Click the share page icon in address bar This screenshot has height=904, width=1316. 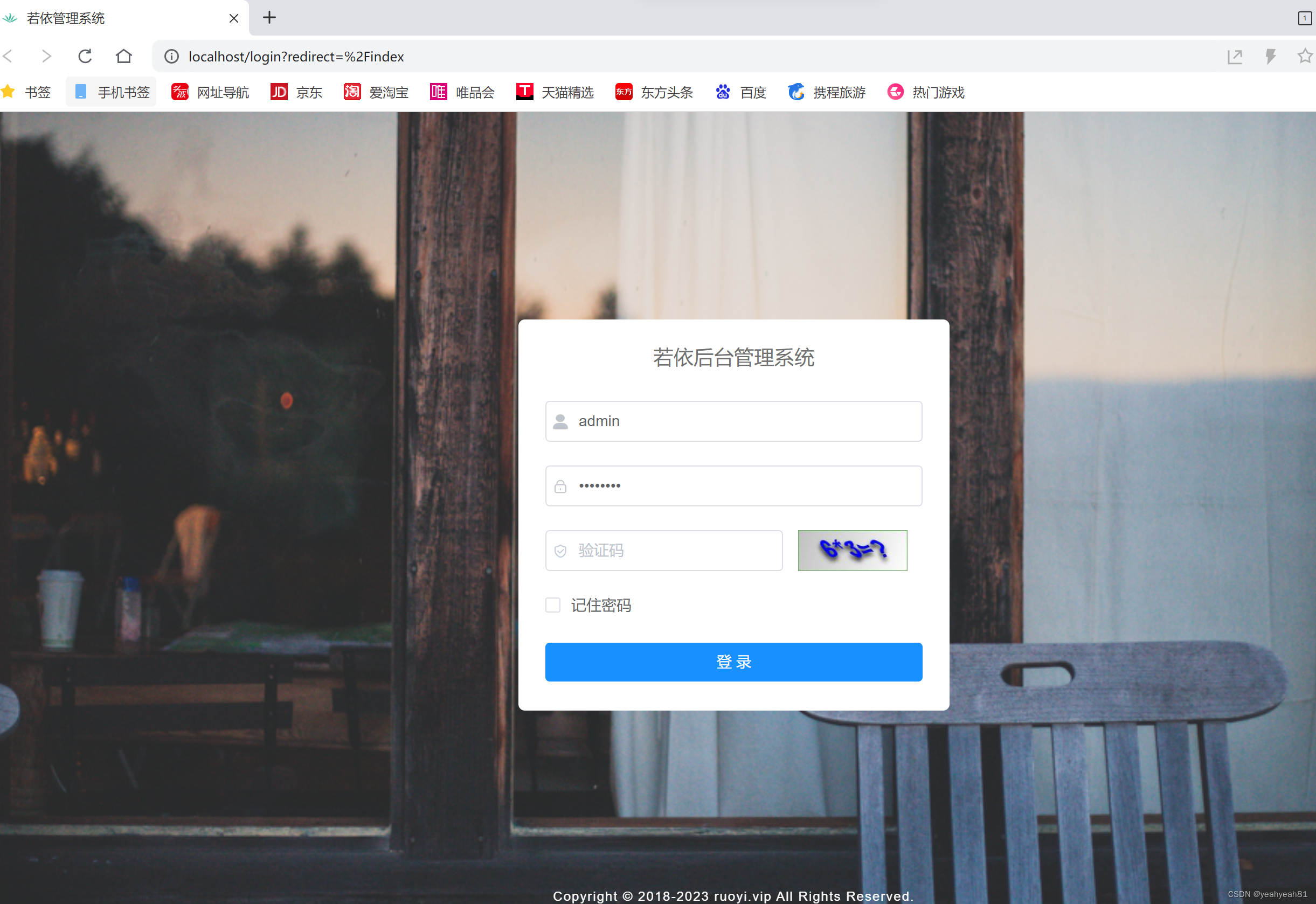click(x=1235, y=56)
